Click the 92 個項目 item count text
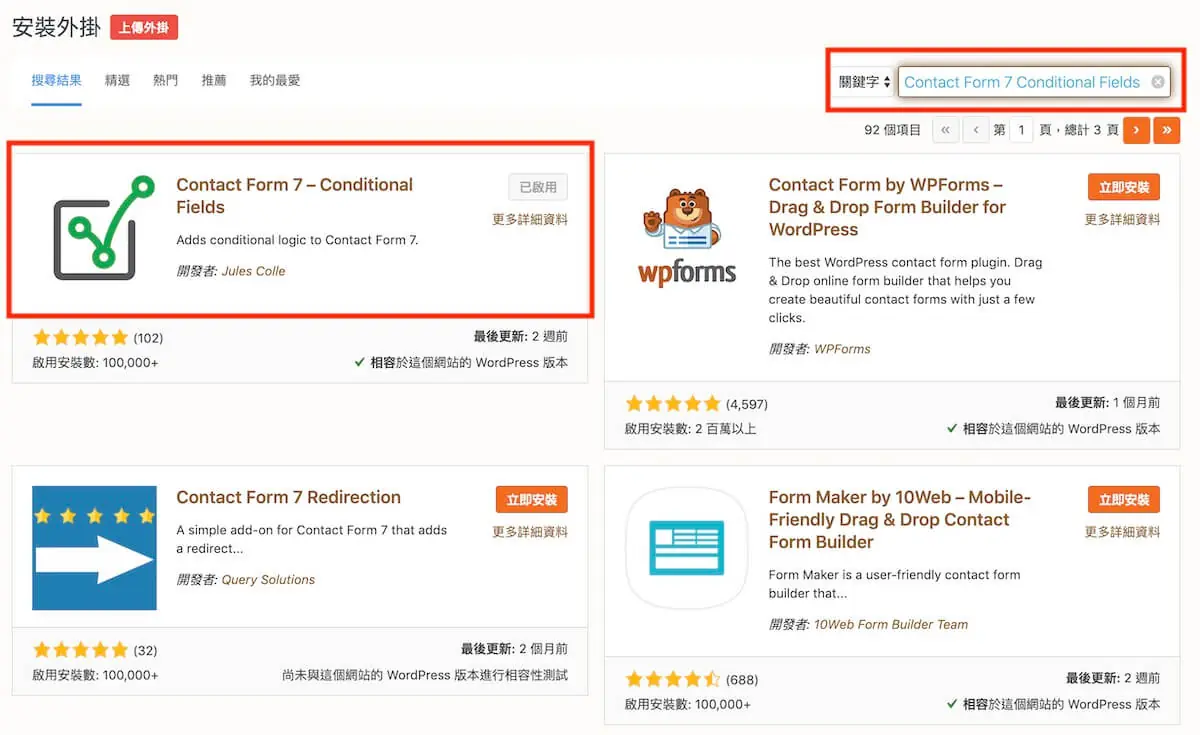 point(892,130)
